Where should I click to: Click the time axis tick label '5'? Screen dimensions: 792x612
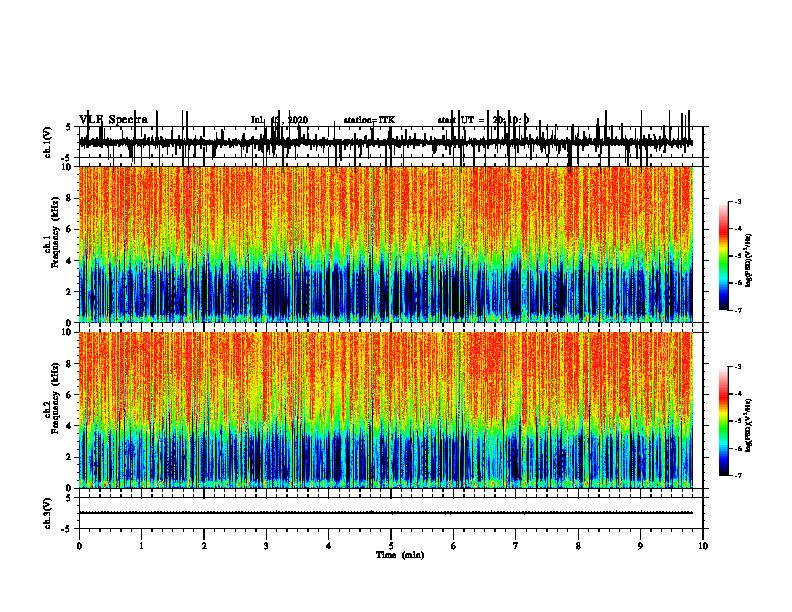[x=391, y=546]
